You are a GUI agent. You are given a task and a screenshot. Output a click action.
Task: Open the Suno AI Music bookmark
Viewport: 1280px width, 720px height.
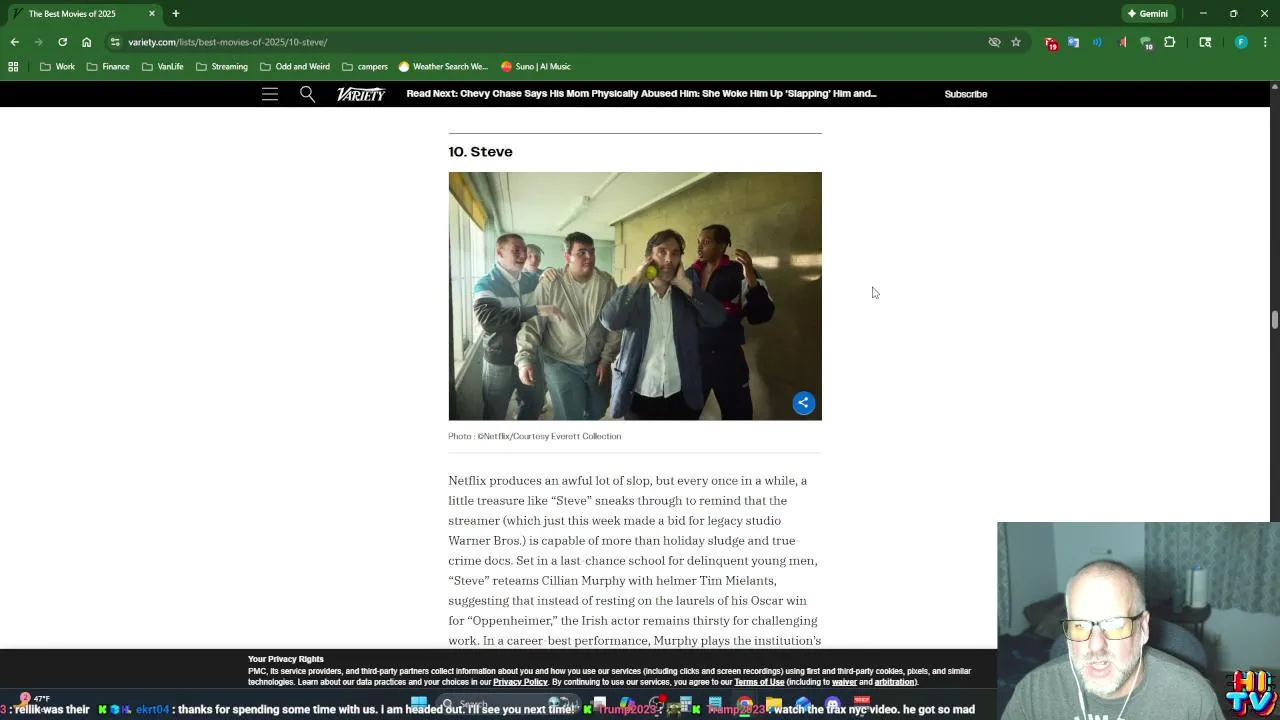(536, 66)
